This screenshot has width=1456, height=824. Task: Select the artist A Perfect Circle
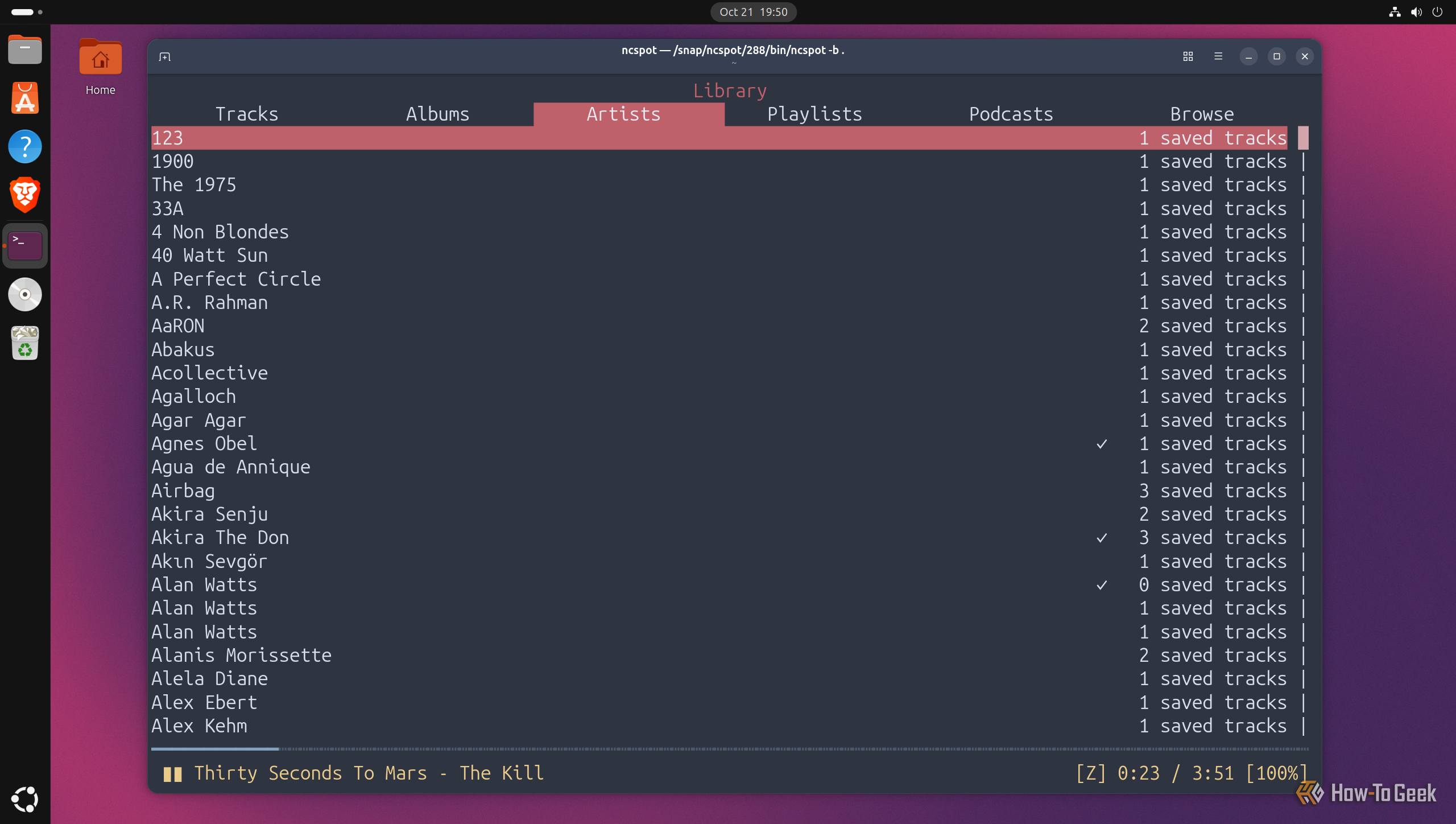(719, 279)
